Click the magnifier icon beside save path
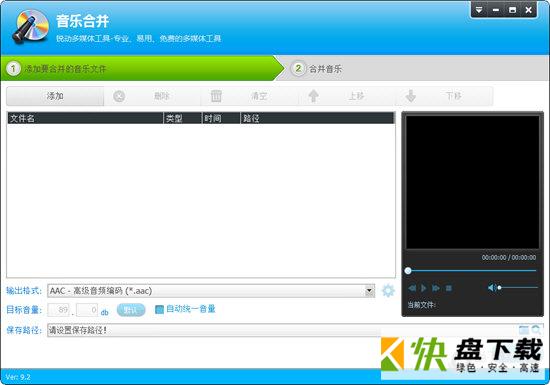Viewport: 550px width, 385px height. pyautogui.click(x=536, y=330)
